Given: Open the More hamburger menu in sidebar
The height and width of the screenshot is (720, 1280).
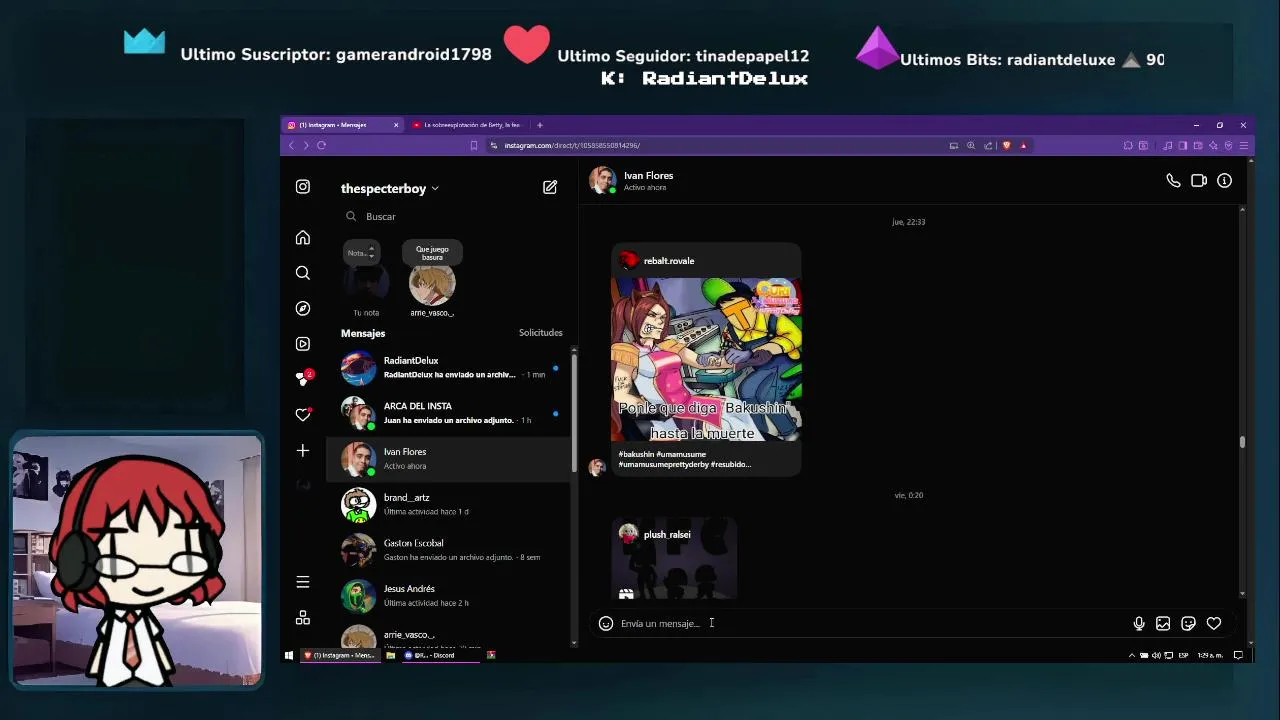Looking at the screenshot, I should (303, 582).
